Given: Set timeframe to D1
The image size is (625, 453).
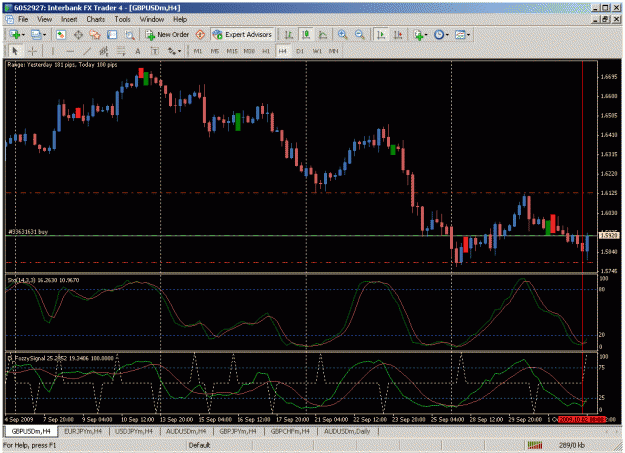Looking at the screenshot, I should click(300, 51).
